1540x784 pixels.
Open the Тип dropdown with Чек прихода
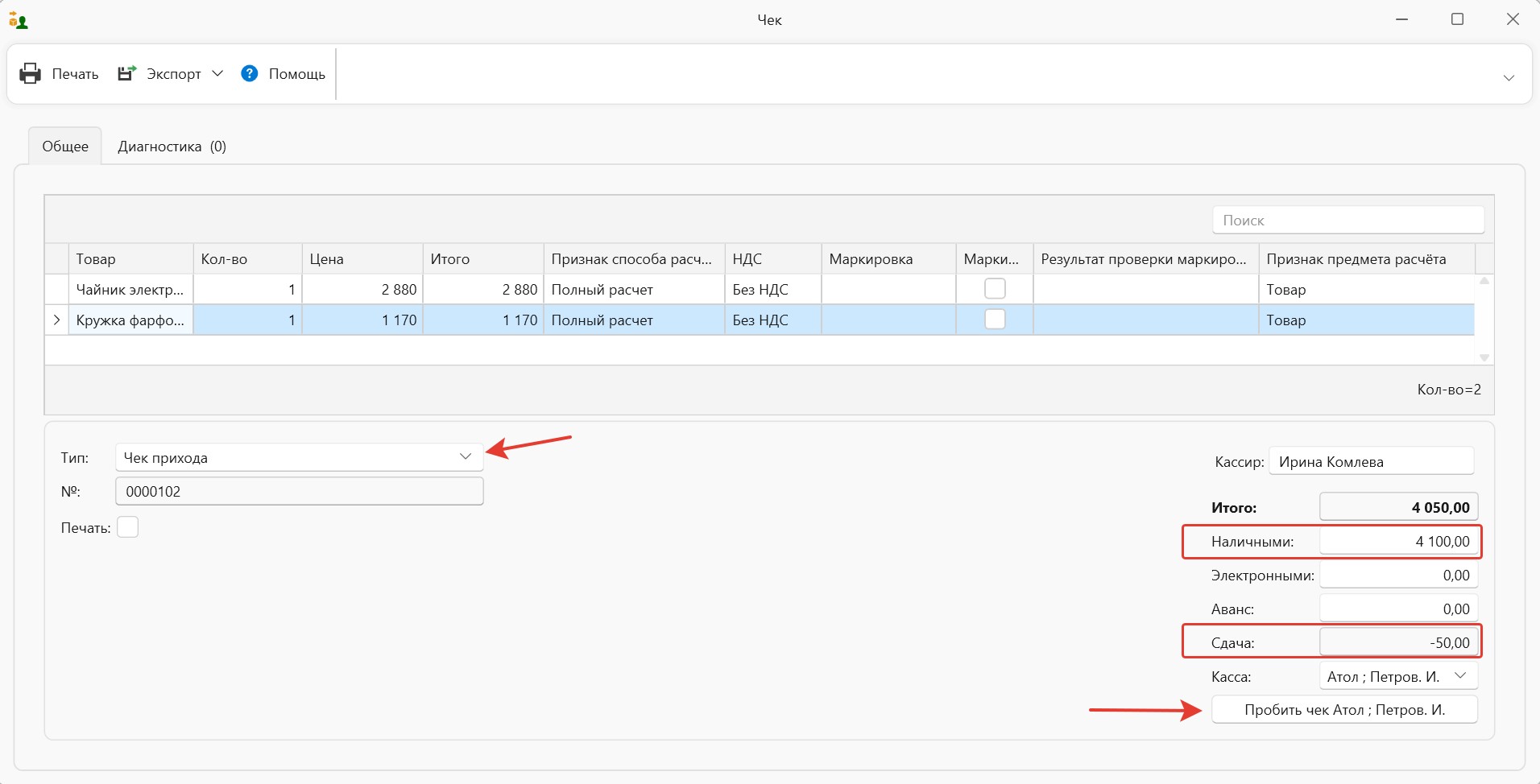click(299, 457)
